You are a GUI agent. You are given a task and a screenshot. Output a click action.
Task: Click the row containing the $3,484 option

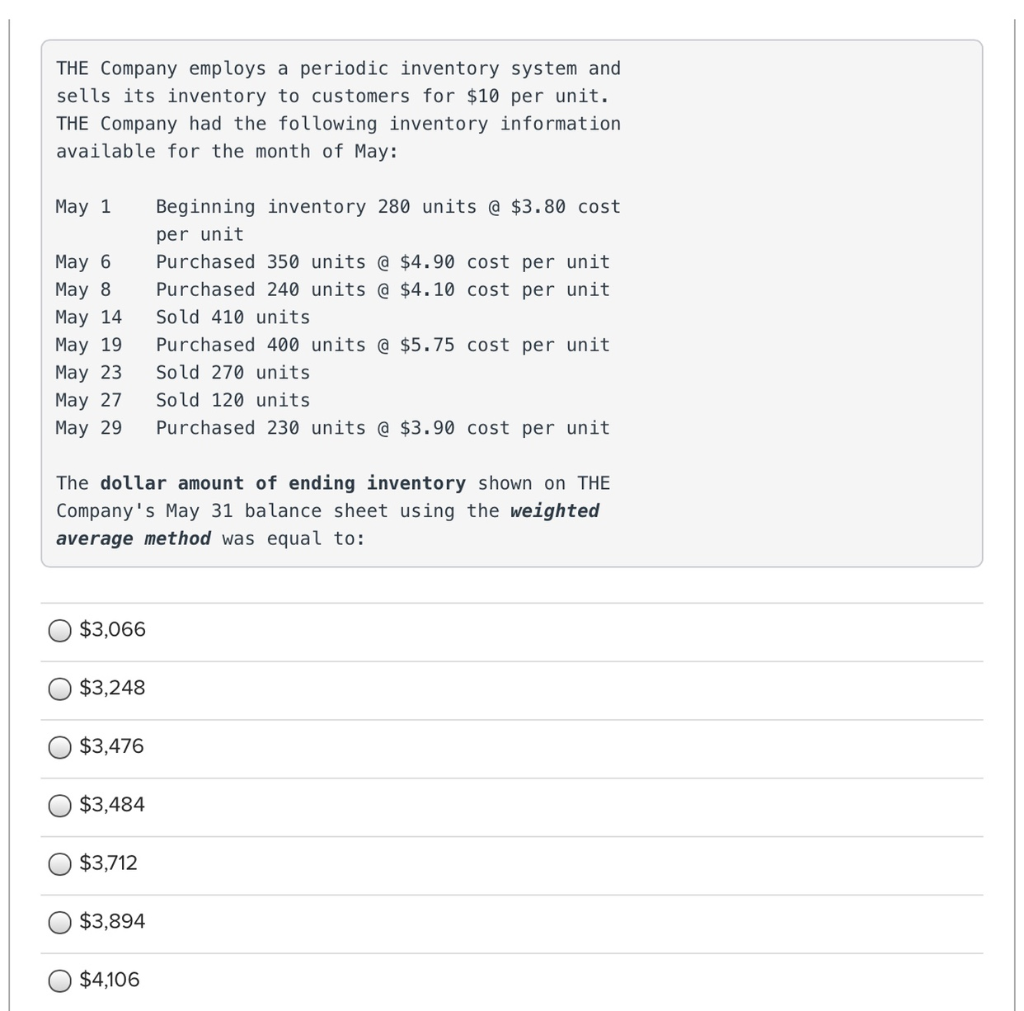500,805
